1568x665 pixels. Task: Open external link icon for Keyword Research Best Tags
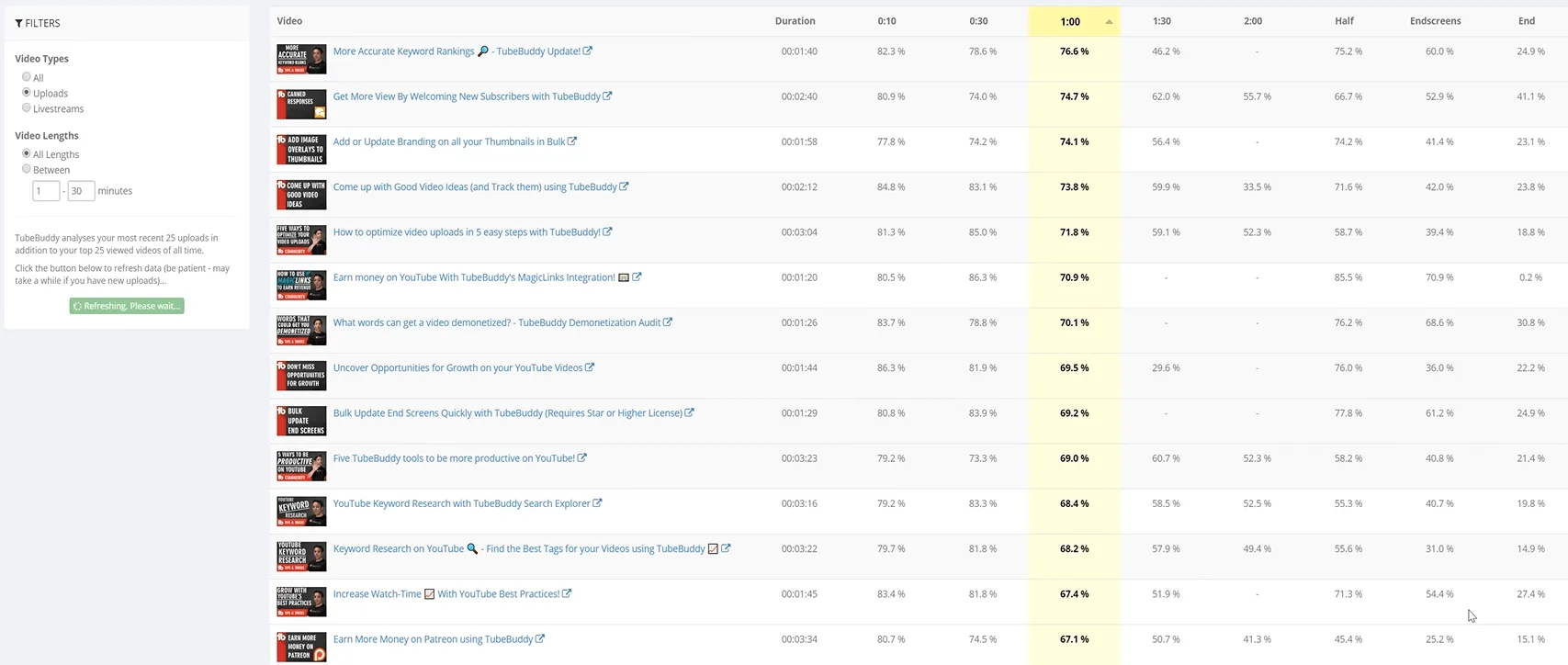point(726,548)
